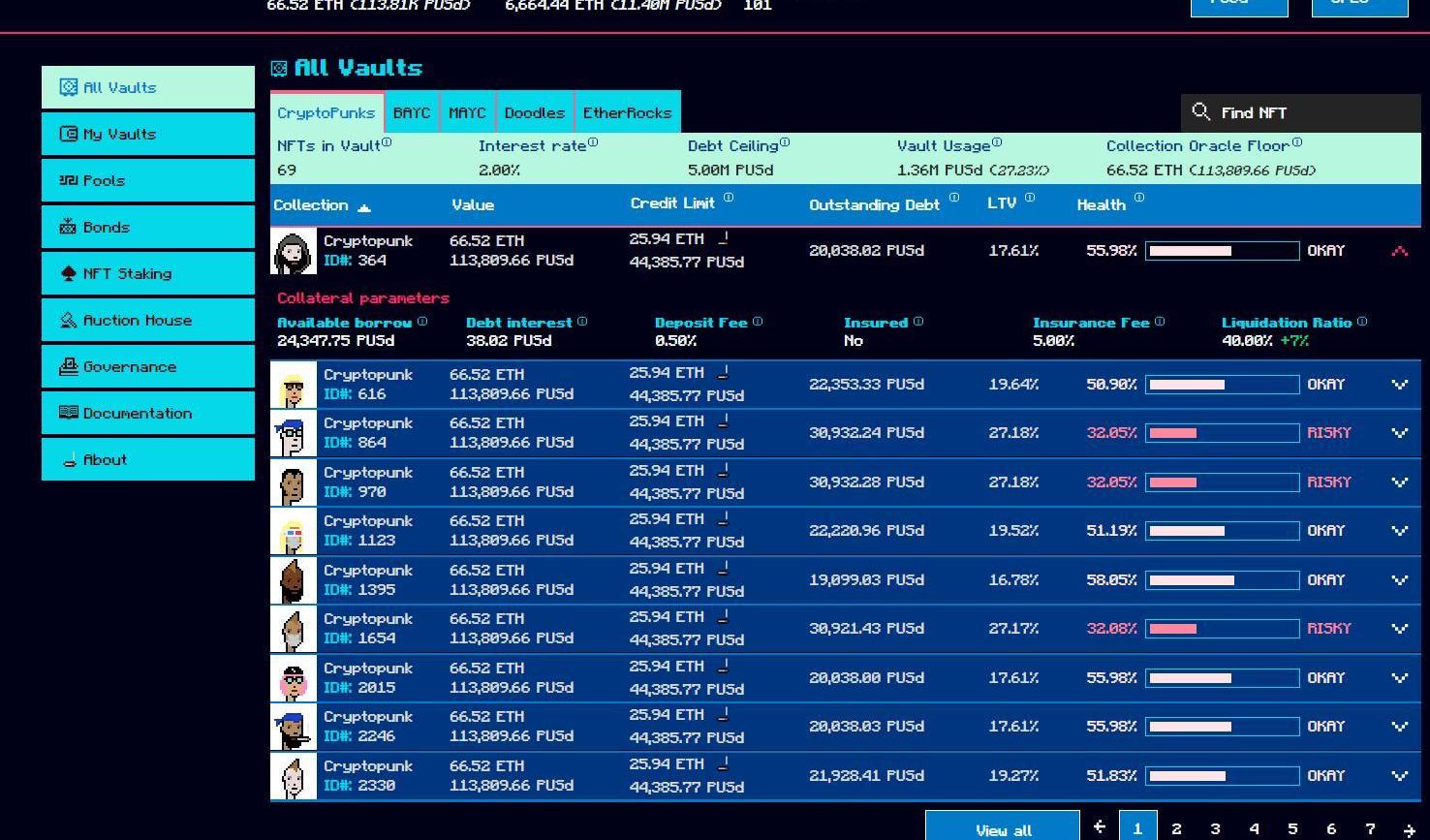
Task: Click the Insurance Fee info icon
Action: pyautogui.click(x=1160, y=322)
